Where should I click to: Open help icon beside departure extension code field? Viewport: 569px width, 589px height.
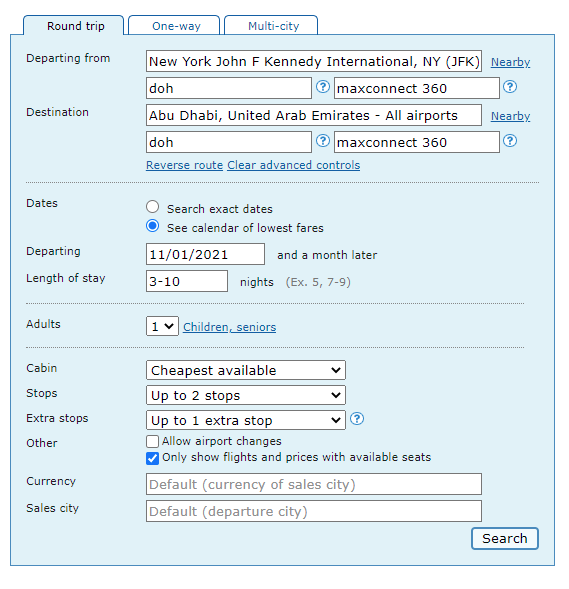point(510,87)
